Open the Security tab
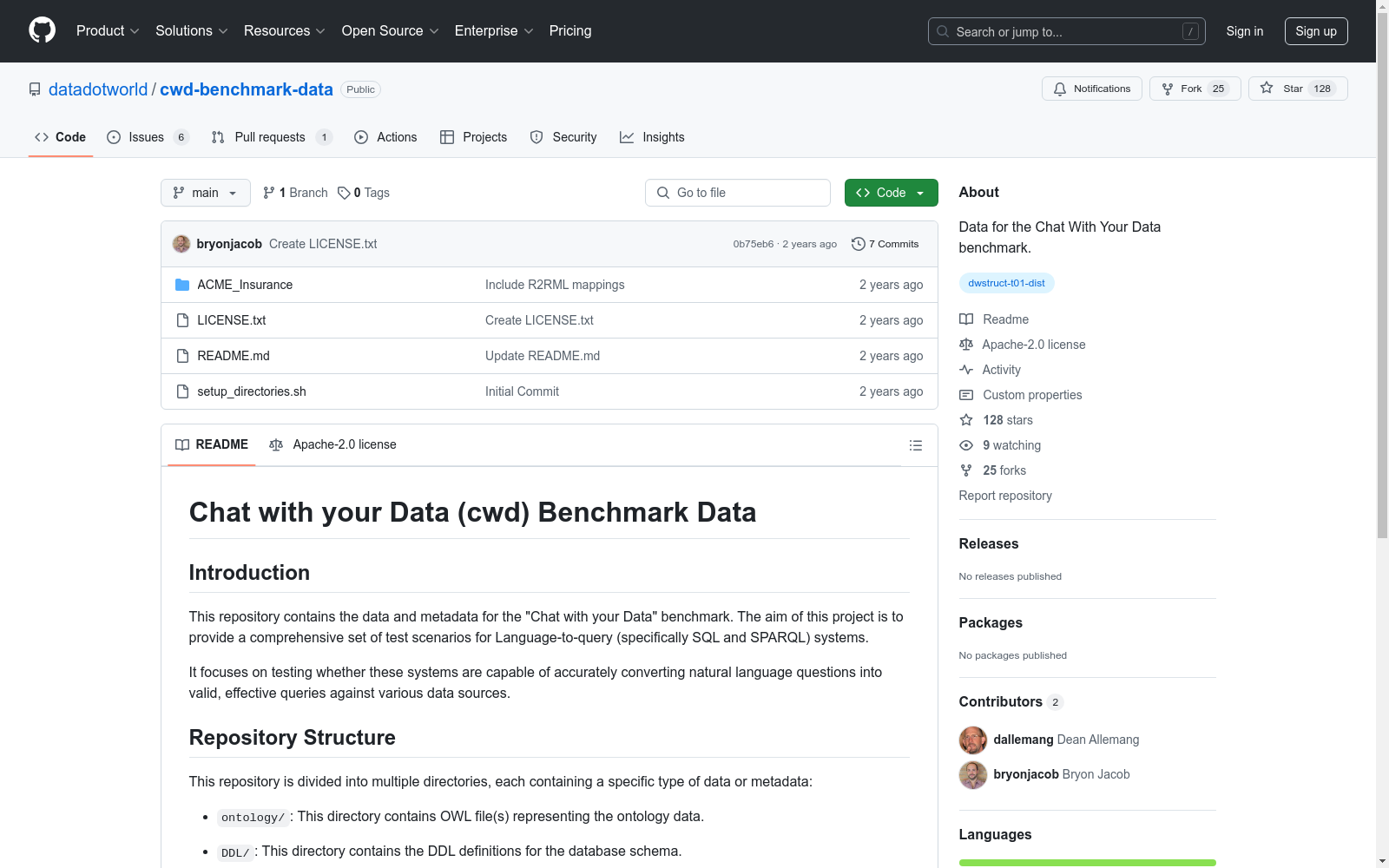Image resolution: width=1389 pixels, height=868 pixels. (563, 137)
